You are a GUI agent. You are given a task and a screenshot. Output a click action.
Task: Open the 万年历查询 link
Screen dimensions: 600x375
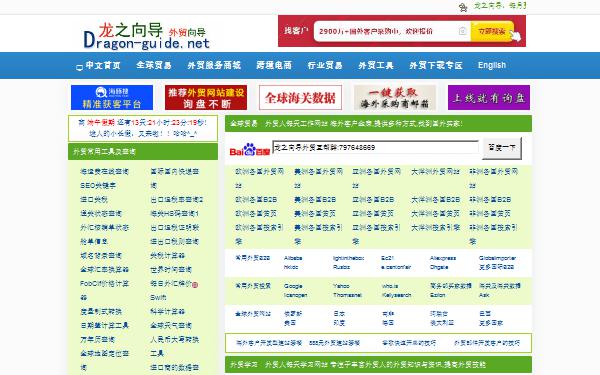tap(97, 339)
